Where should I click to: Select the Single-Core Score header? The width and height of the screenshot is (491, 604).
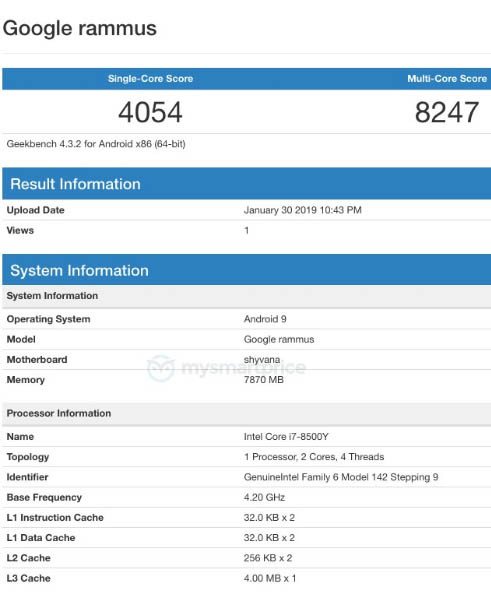pyautogui.click(x=150, y=79)
